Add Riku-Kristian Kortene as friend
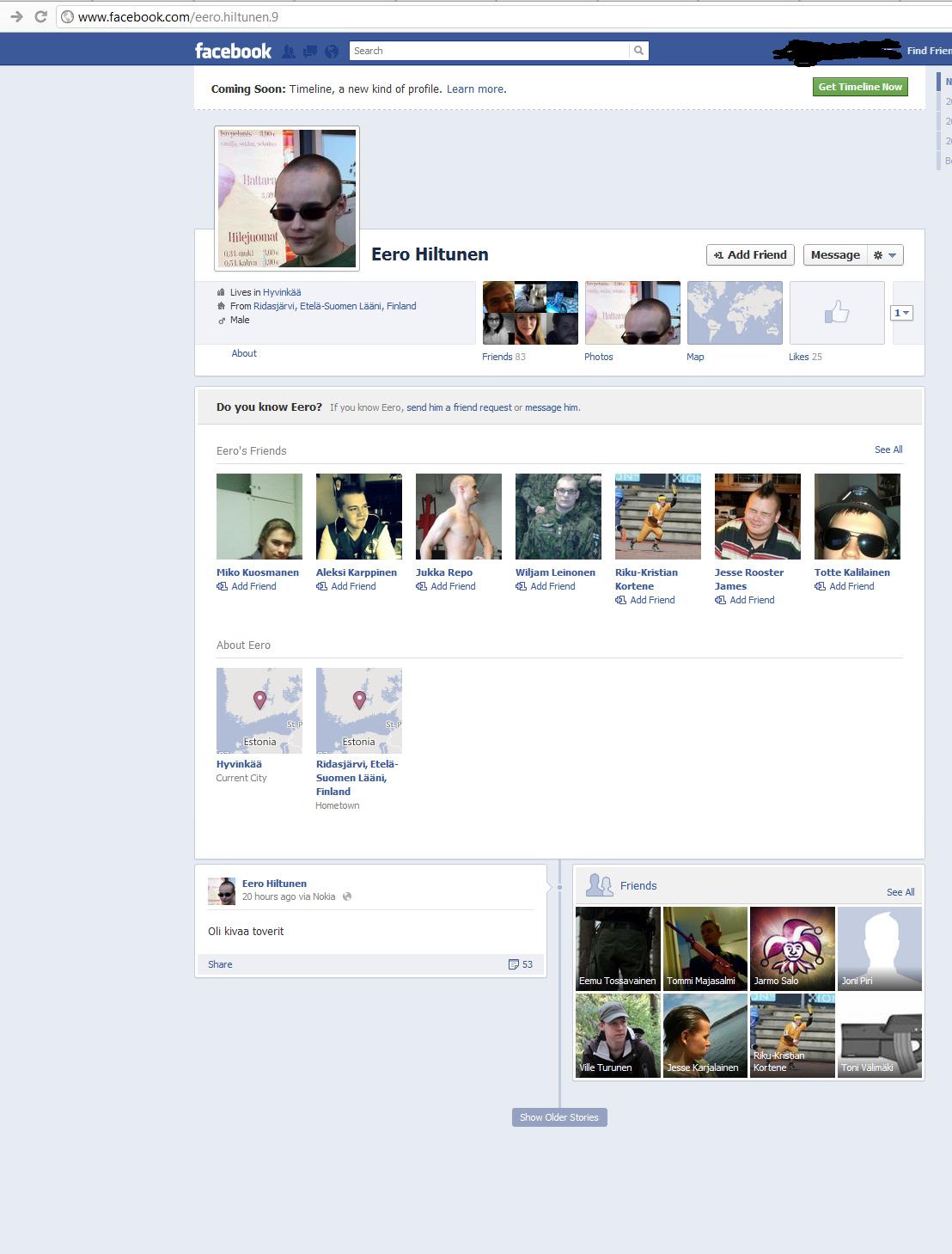The image size is (952, 1254). [645, 600]
